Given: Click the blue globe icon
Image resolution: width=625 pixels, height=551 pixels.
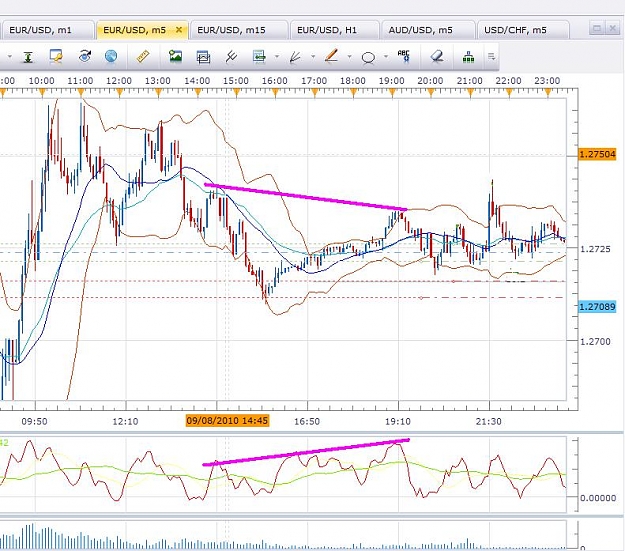Looking at the screenshot, I should [x=111, y=57].
